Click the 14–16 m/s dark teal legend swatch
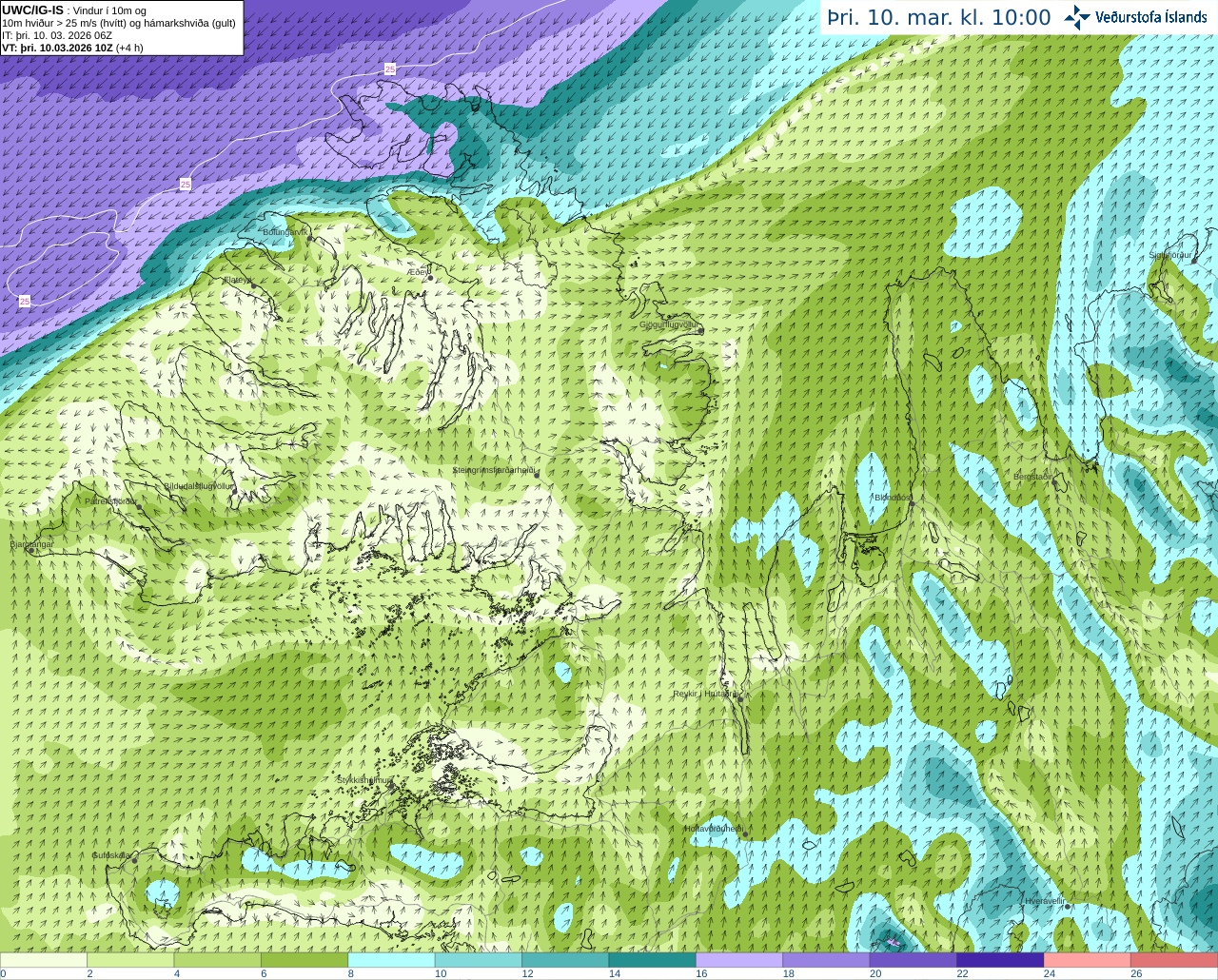 653,960
